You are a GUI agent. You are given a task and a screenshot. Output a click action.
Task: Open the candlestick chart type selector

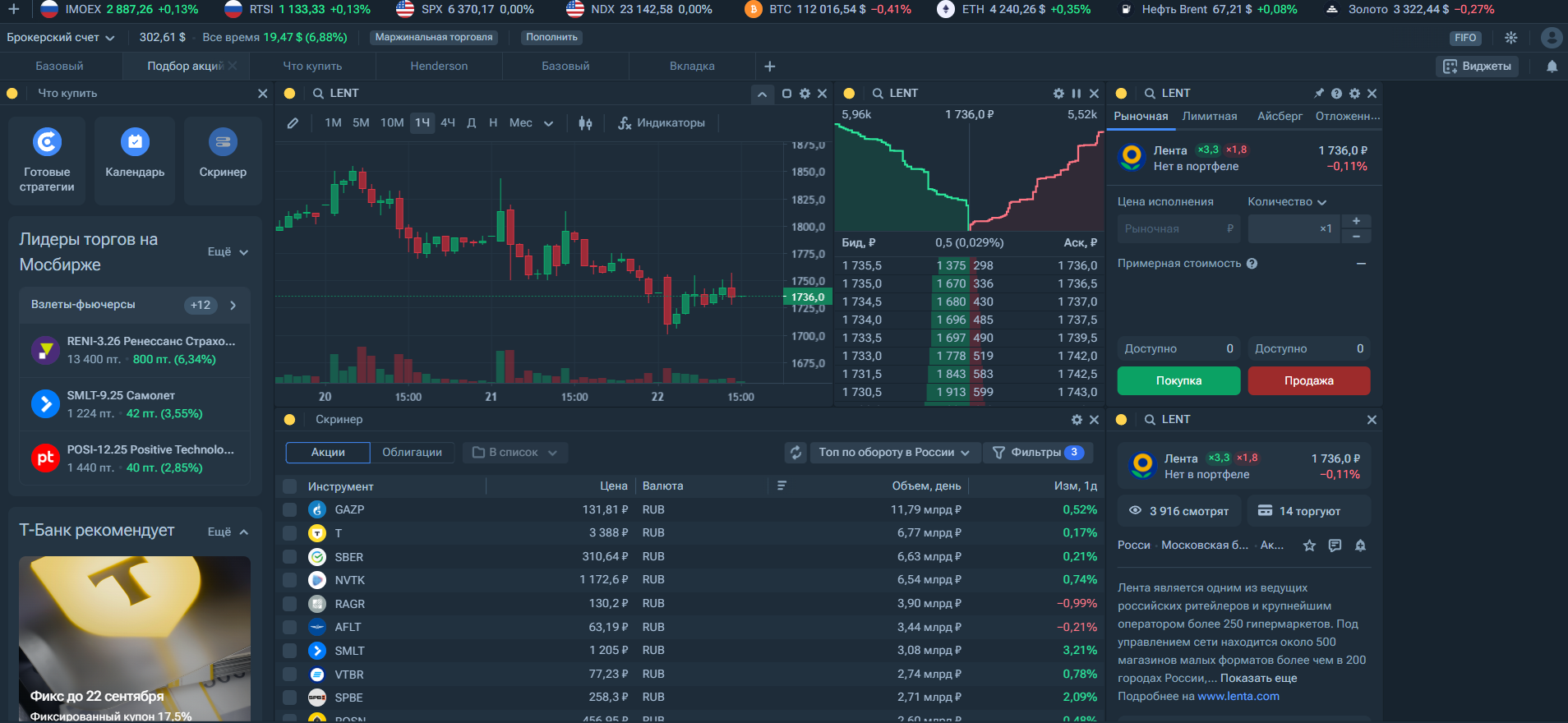585,123
